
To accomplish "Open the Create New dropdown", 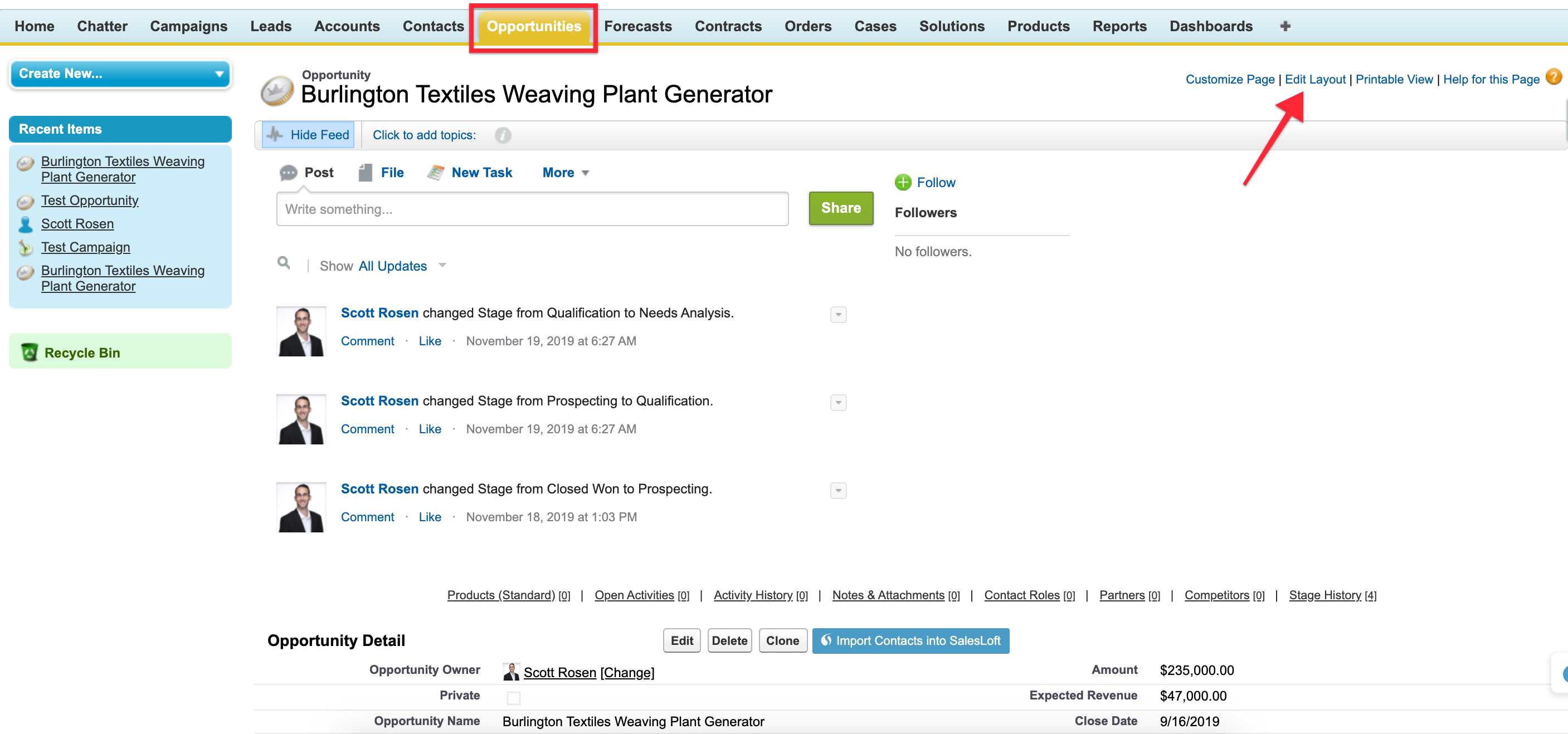I will coord(120,74).
